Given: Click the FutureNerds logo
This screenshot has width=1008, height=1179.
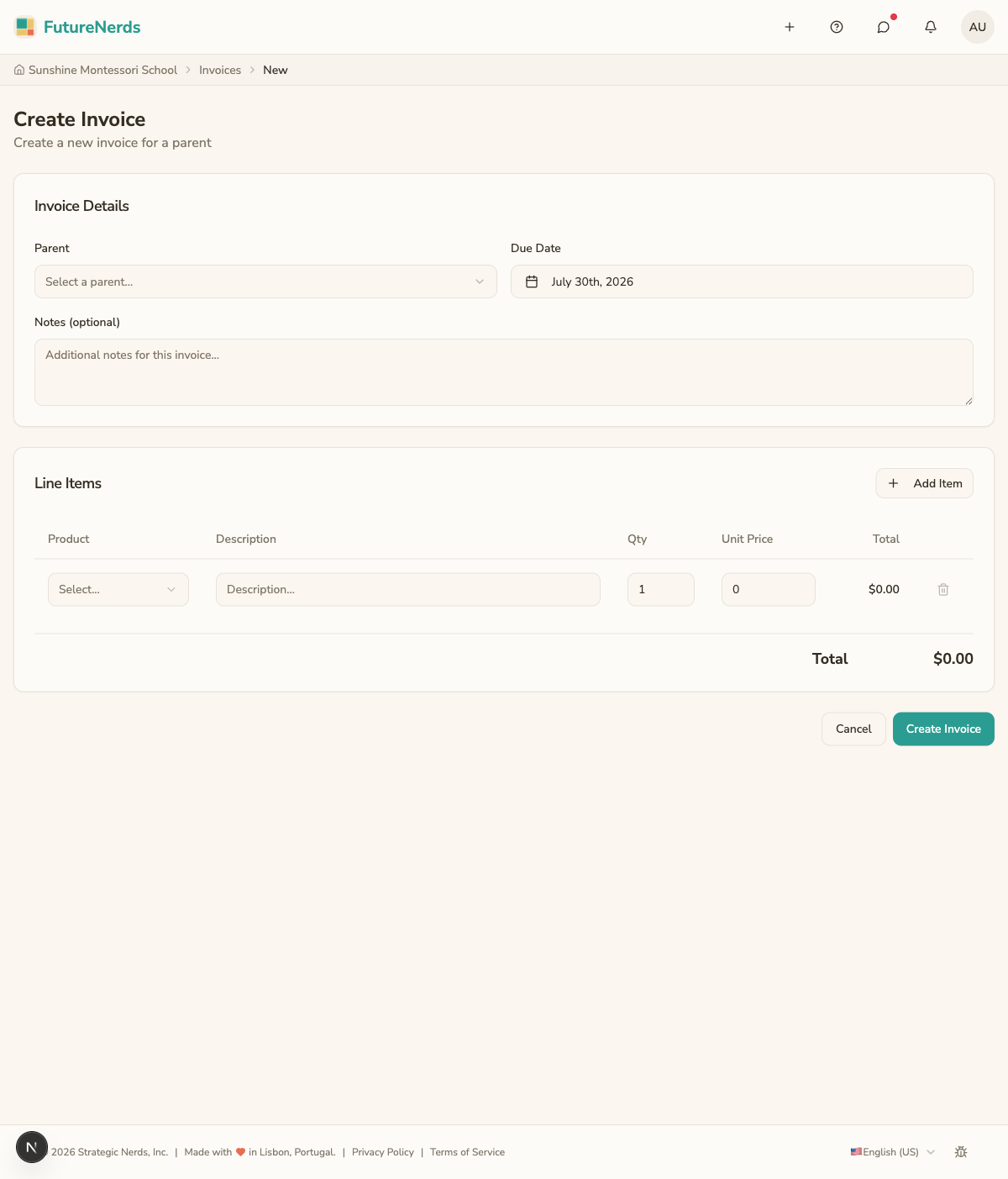Looking at the screenshot, I should 77,27.
